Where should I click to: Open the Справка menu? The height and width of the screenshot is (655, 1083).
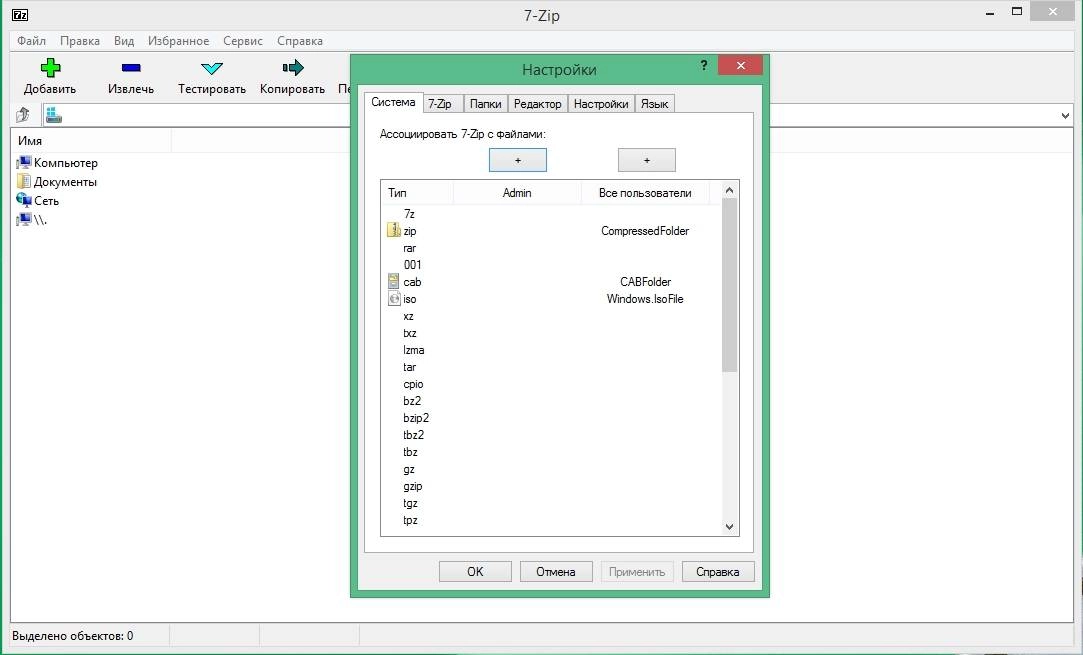300,41
